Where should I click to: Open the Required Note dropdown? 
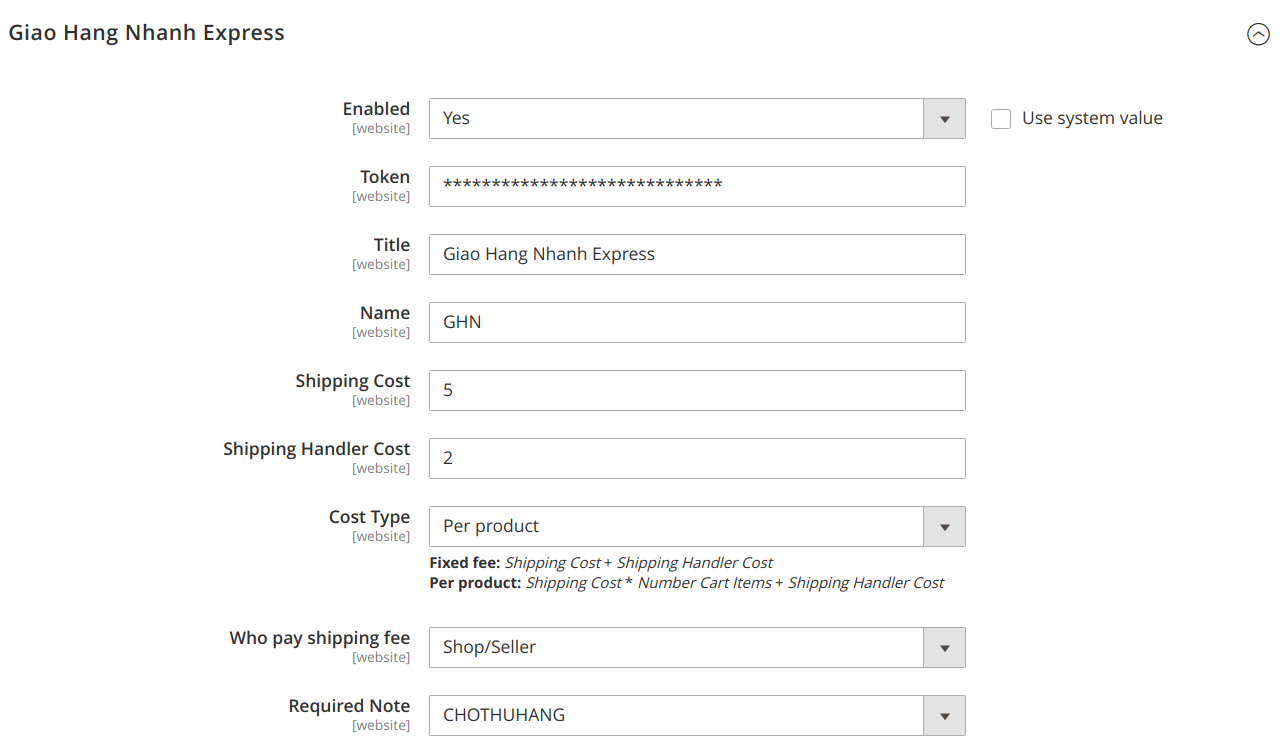(x=697, y=715)
